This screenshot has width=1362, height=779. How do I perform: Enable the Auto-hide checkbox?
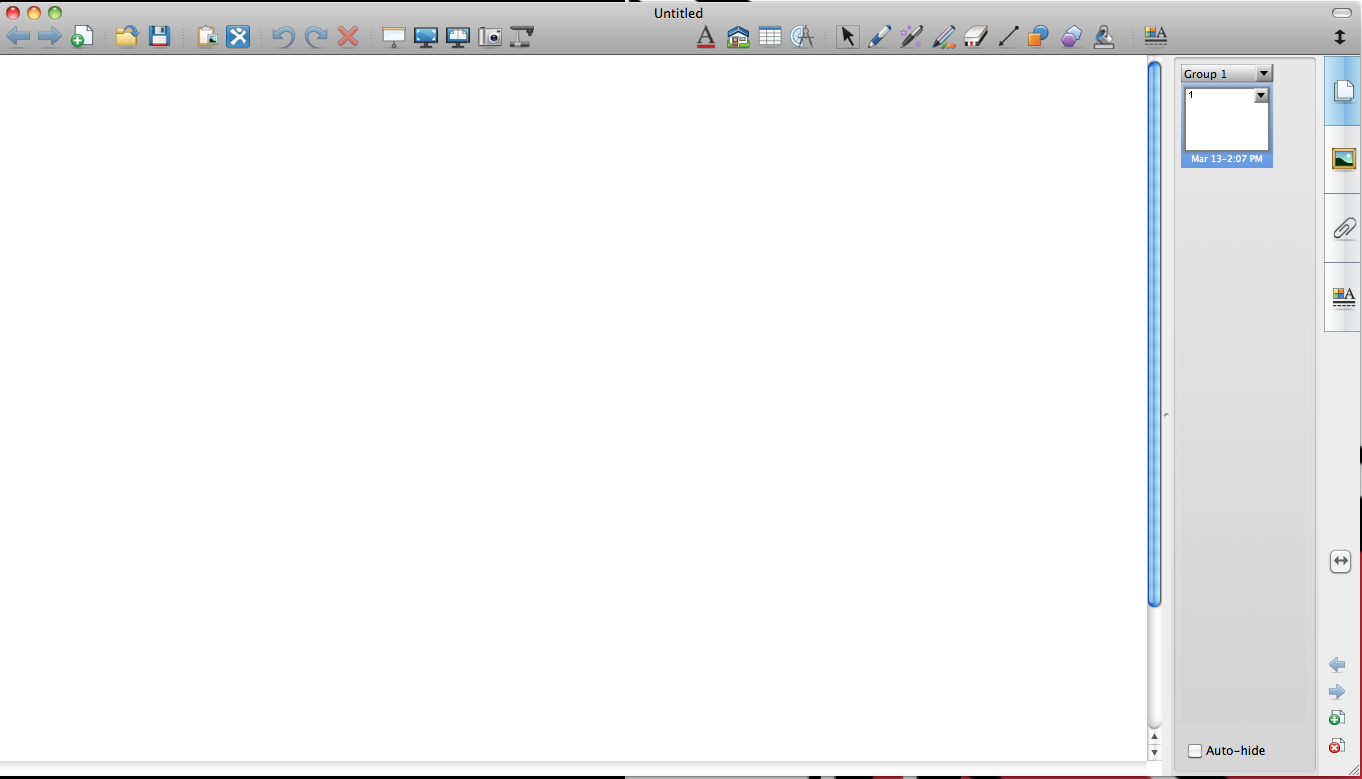[1195, 751]
